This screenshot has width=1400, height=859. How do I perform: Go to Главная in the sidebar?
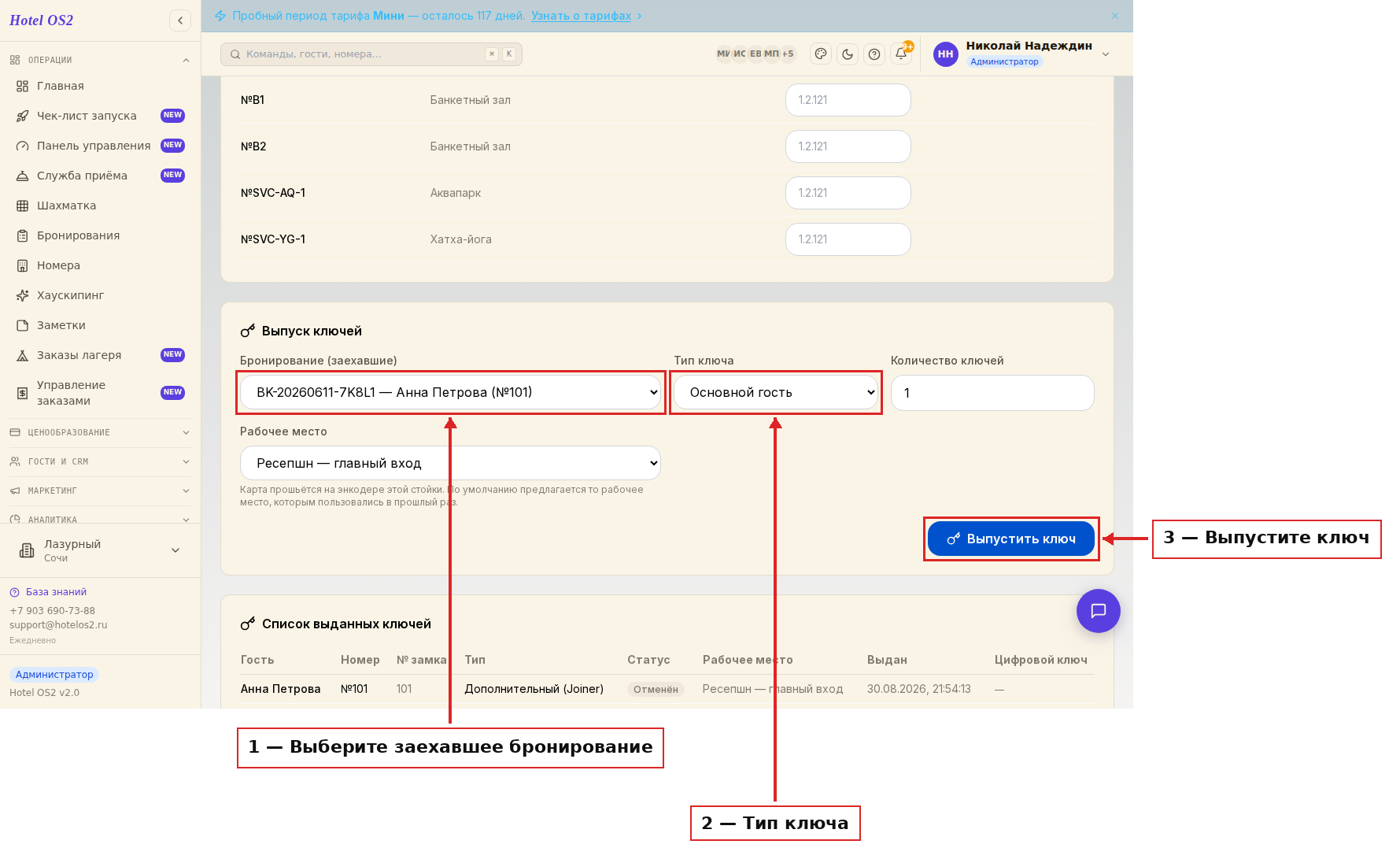[100, 86]
